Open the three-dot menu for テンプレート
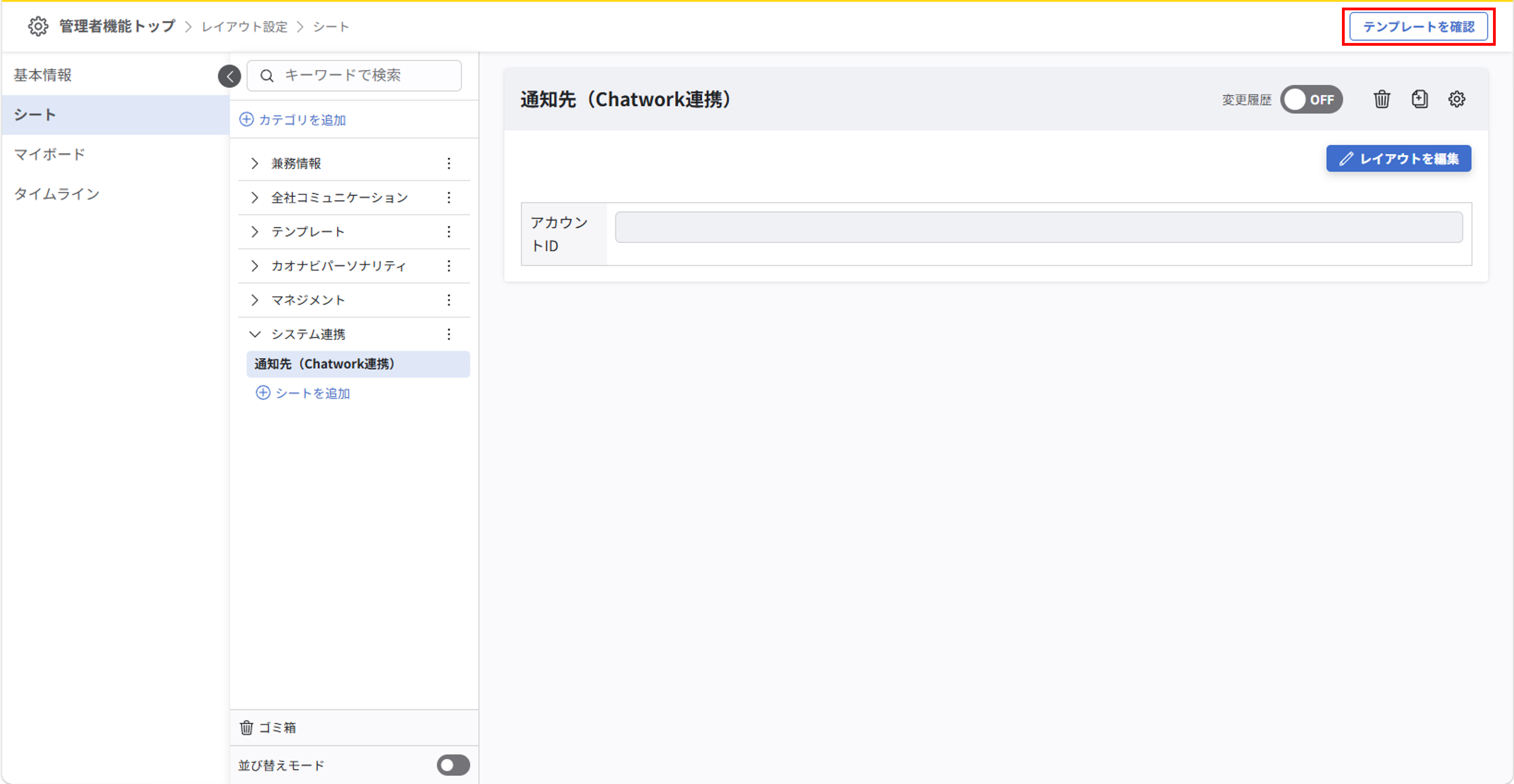The width and height of the screenshot is (1514, 784). 449,232
